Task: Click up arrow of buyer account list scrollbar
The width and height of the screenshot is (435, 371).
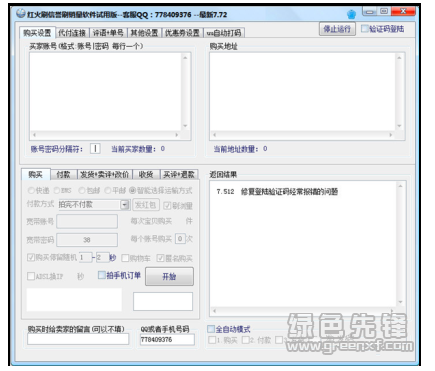Action: (x=185, y=58)
